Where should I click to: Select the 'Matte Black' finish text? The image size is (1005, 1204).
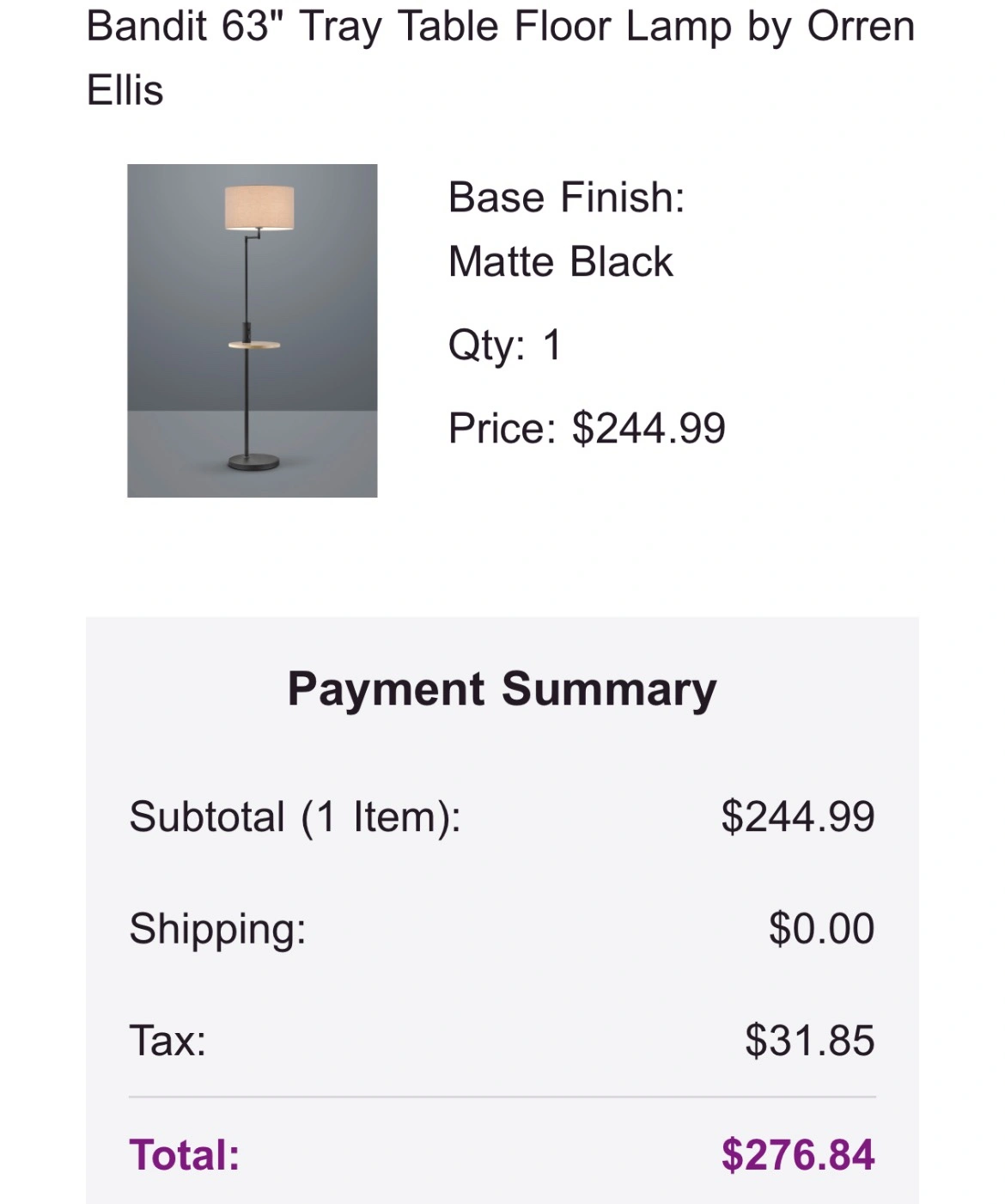[561, 262]
